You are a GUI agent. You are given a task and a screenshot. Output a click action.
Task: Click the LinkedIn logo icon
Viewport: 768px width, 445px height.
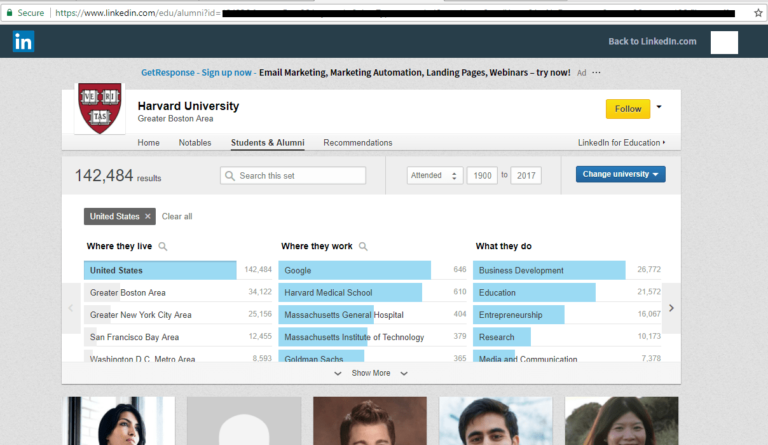[x=23, y=42]
